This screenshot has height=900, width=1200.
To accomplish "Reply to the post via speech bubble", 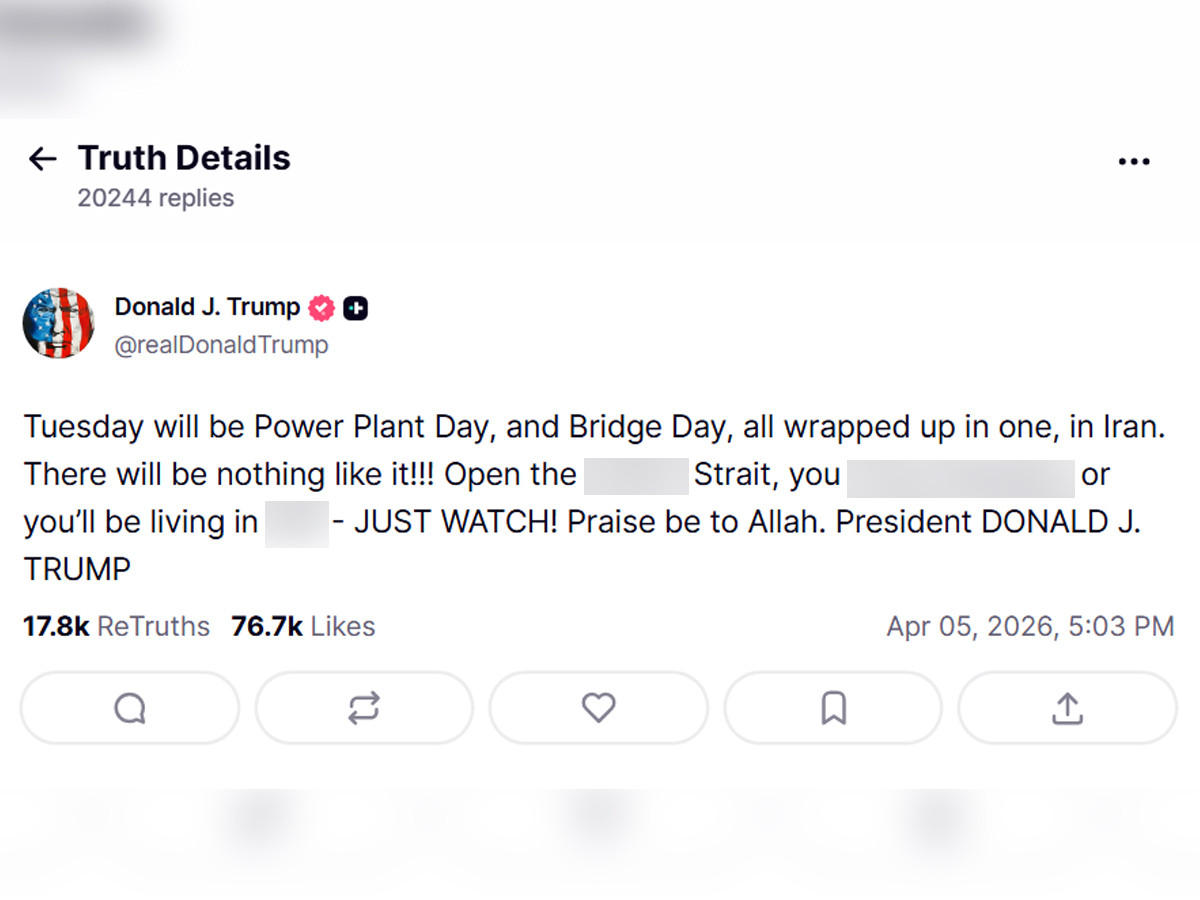I will 130,708.
